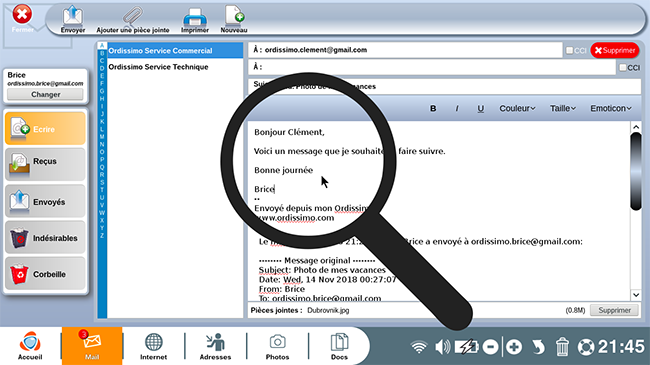Screen dimensions: 650x365
Task: Click the Imprimer printer icon
Action: click(x=195, y=19)
